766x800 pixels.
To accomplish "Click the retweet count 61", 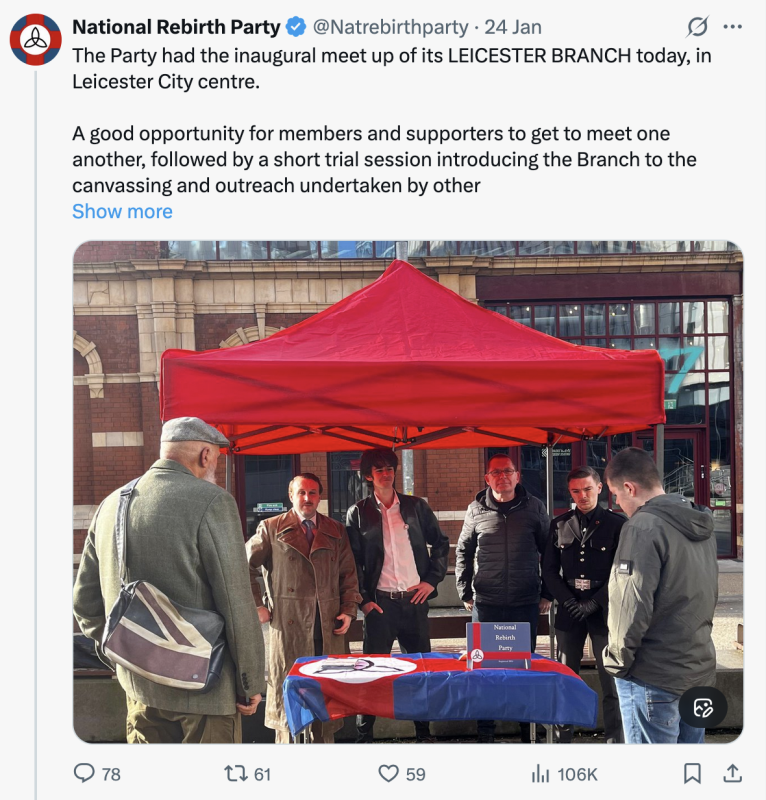I will click(x=262, y=774).
